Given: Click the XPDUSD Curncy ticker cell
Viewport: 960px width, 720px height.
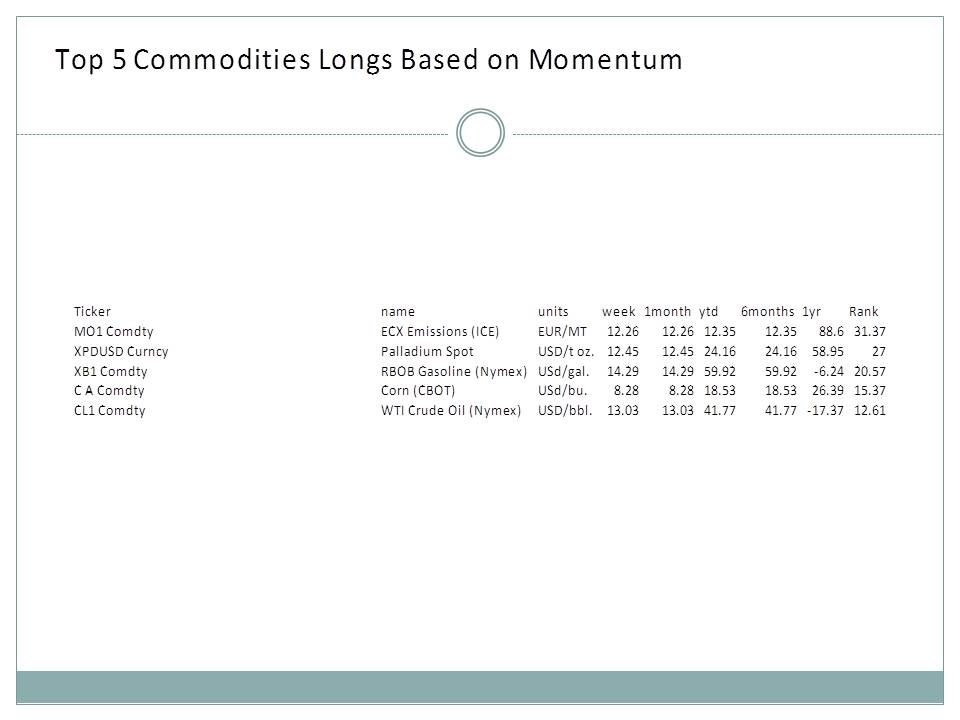Looking at the screenshot, I should (x=121, y=351).
